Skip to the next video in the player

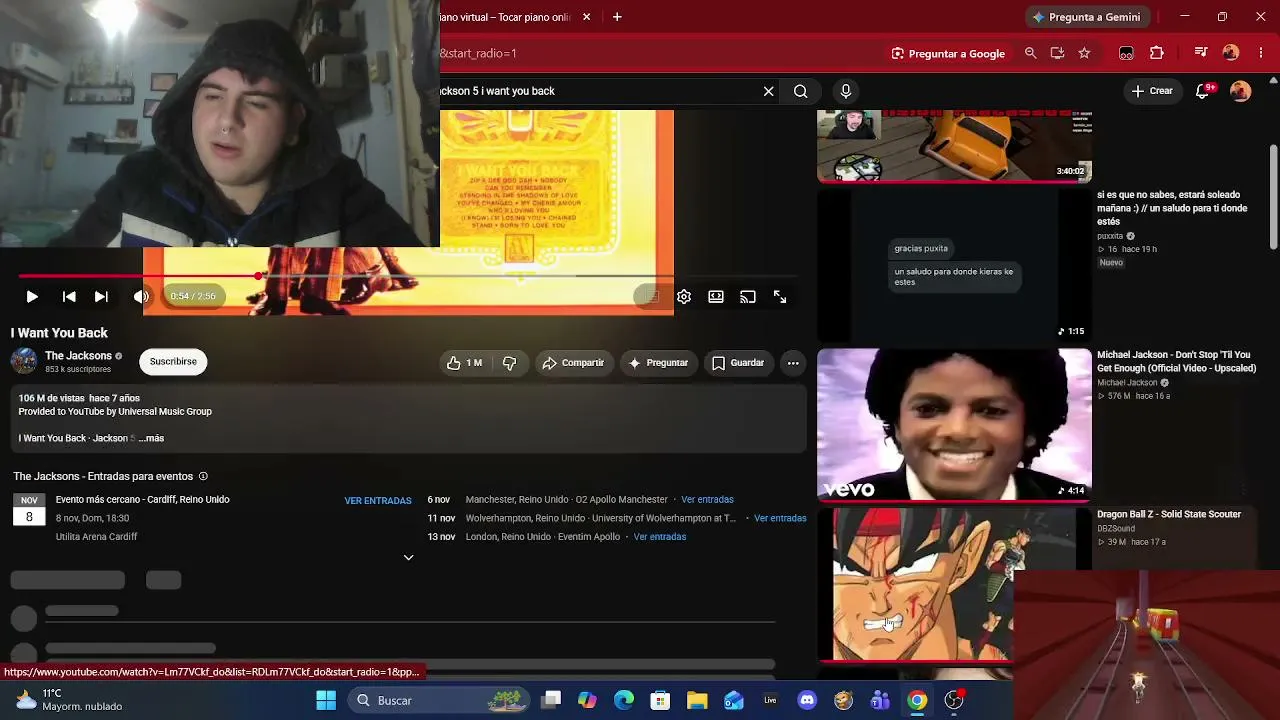(101, 297)
